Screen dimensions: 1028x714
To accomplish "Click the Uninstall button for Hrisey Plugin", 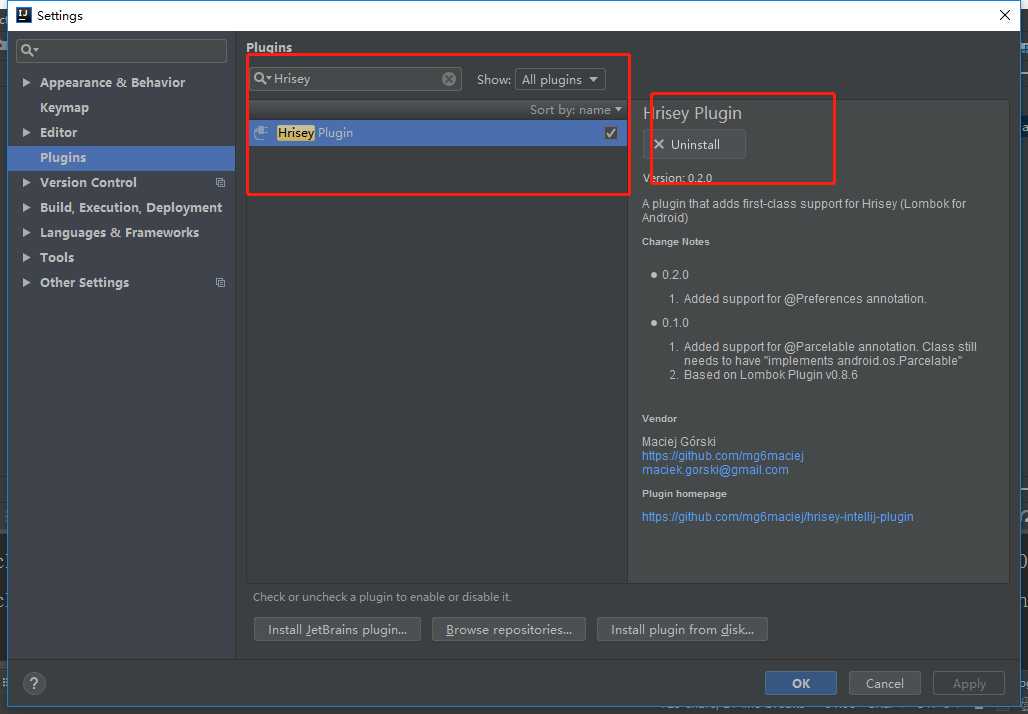I will [x=694, y=144].
